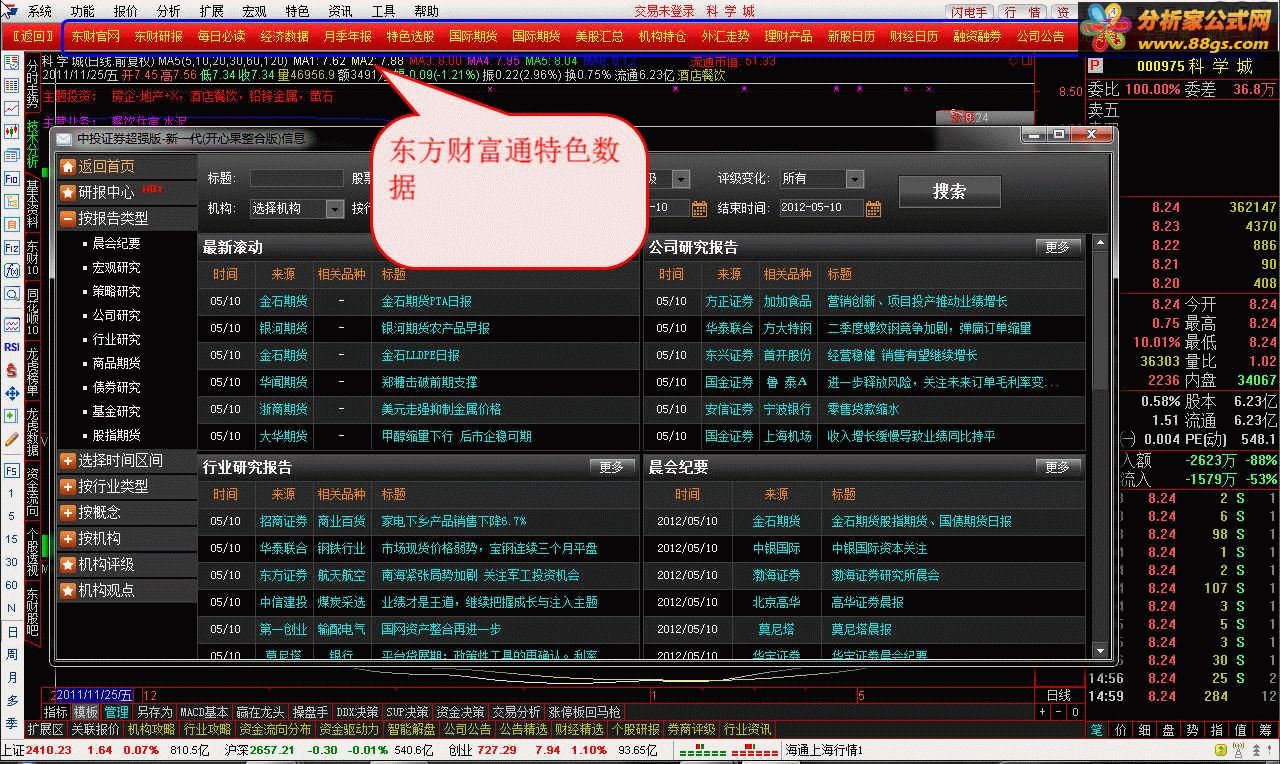Screen dimensions: 1280x764
Task: Open the 选择机构 dropdown
Action: click(335, 208)
